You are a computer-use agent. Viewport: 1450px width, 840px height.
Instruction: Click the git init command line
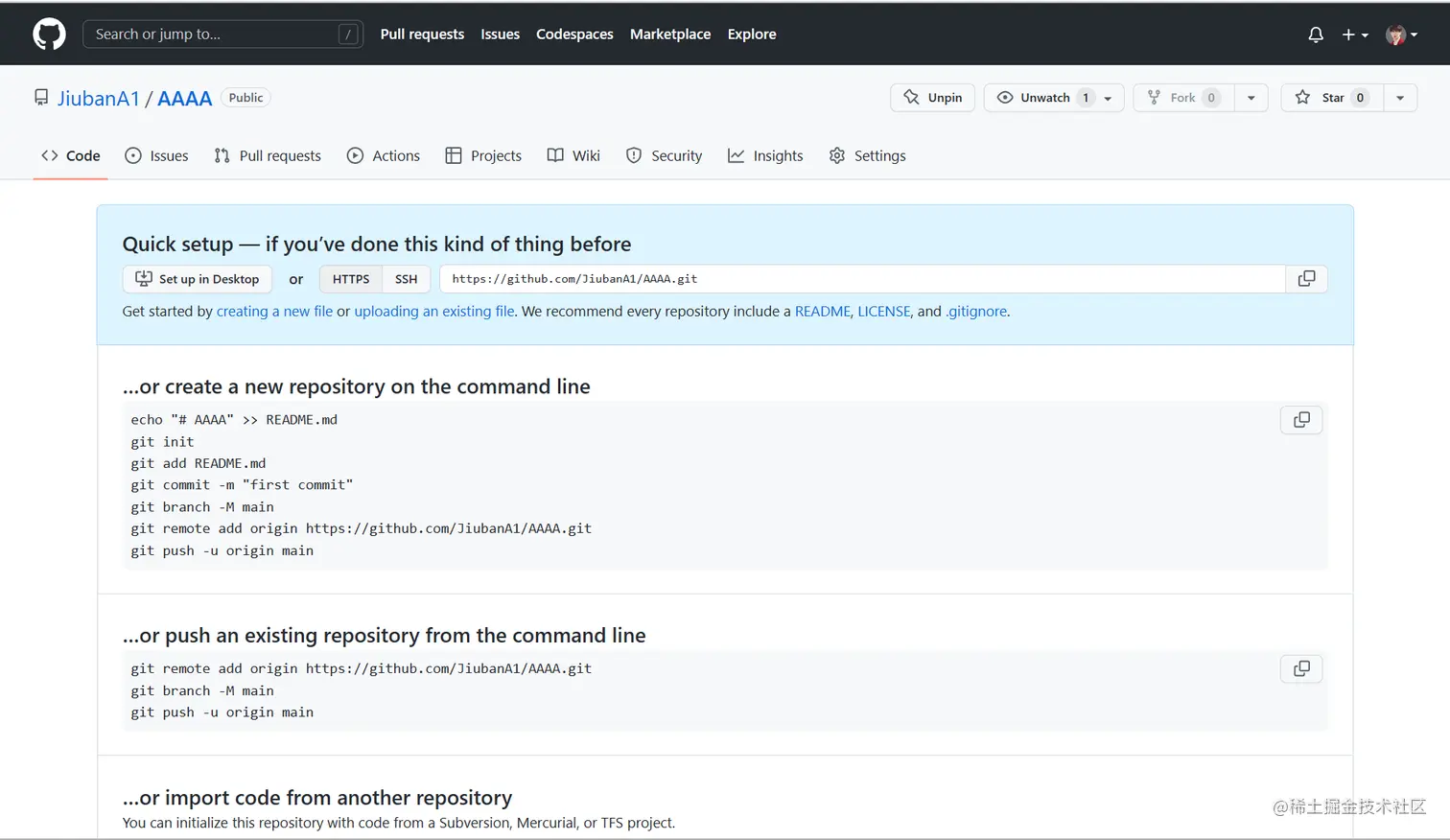[x=162, y=442]
